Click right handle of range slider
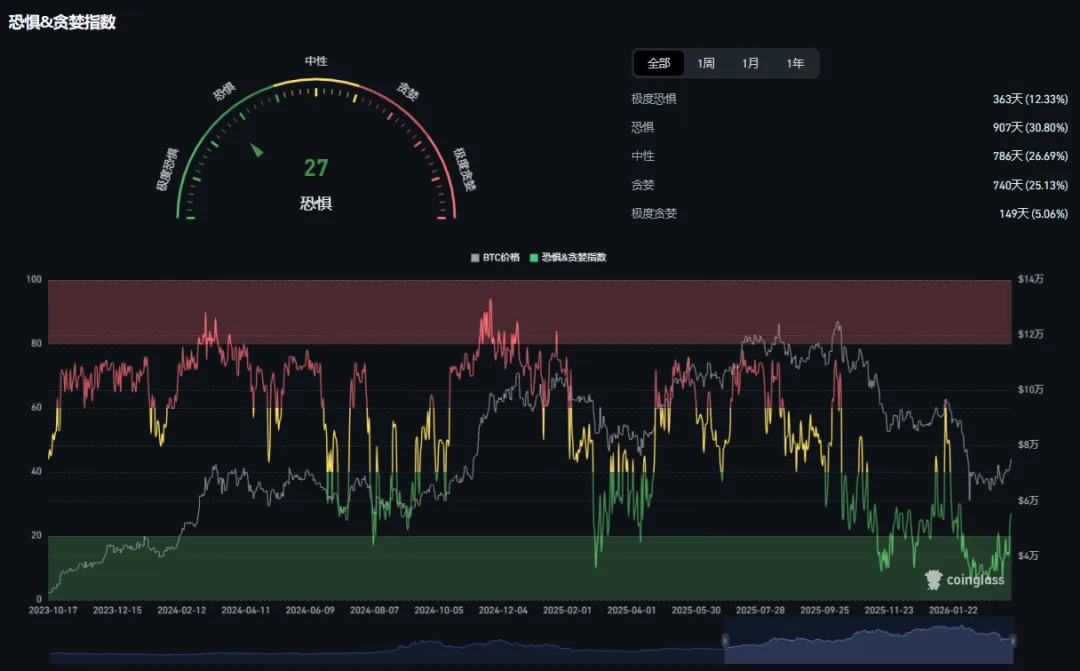The height and width of the screenshot is (671, 1080). click(1012, 641)
